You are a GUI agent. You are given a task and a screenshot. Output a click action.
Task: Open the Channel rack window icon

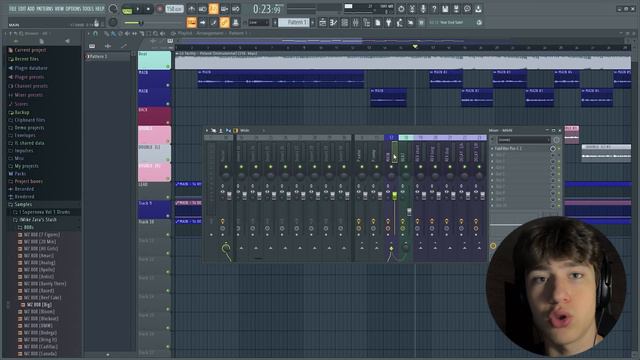point(344,23)
